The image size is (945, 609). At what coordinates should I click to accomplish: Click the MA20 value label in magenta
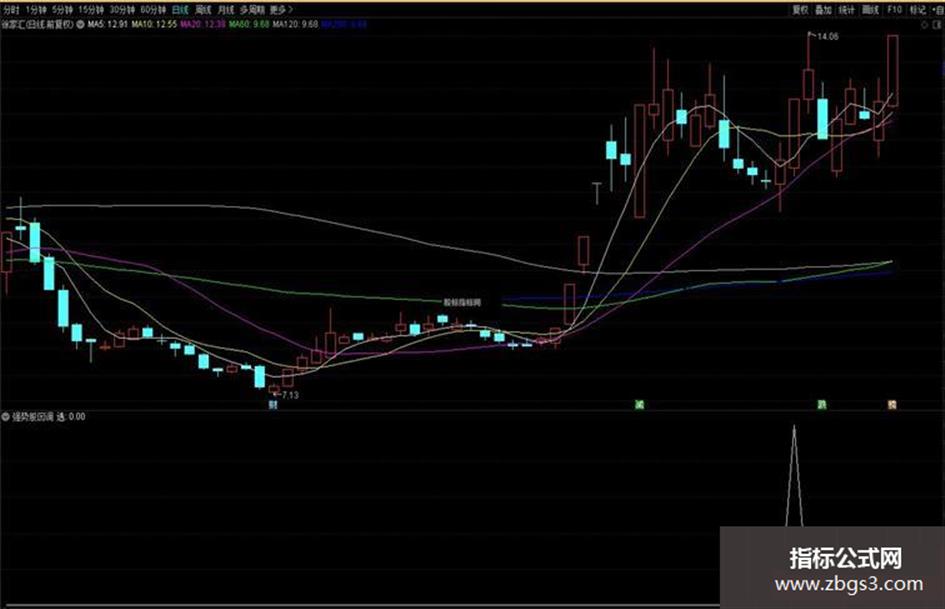pos(203,25)
